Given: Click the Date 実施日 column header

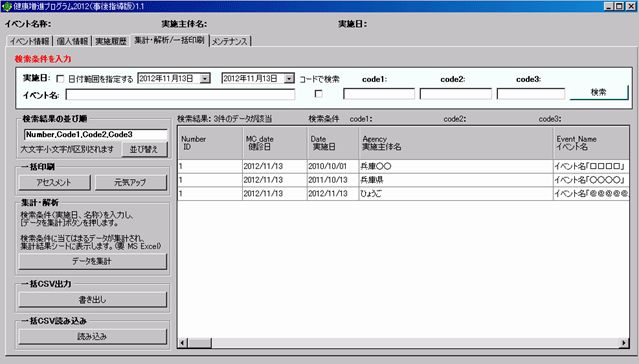Looking at the screenshot, I should click(333, 143).
